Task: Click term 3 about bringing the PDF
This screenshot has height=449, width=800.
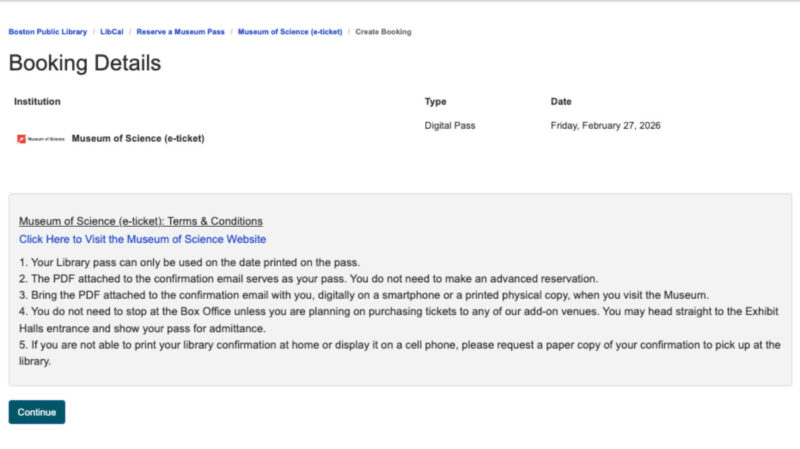Action: coord(364,295)
